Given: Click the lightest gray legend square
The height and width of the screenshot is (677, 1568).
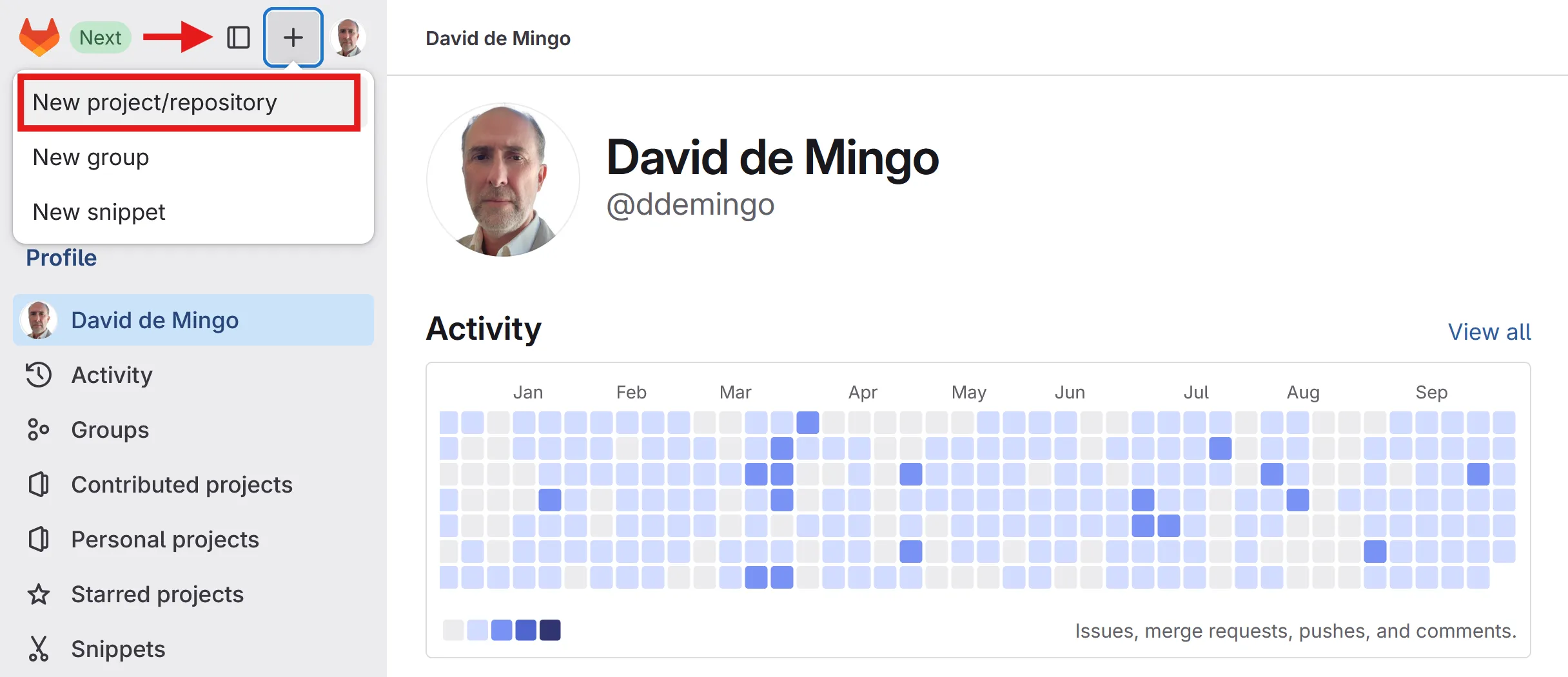Looking at the screenshot, I should 453,630.
